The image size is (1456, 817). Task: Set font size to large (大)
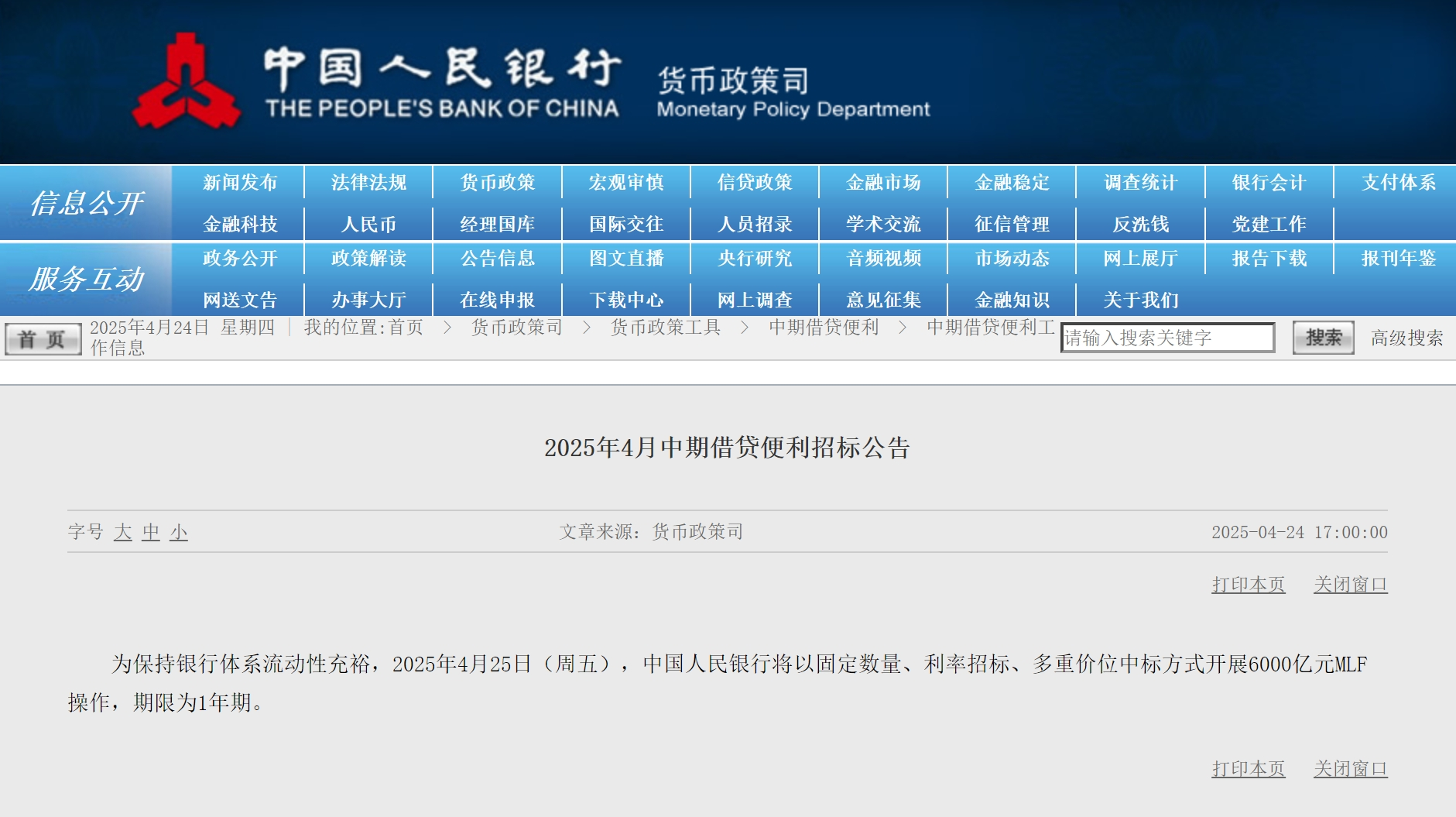coord(122,532)
